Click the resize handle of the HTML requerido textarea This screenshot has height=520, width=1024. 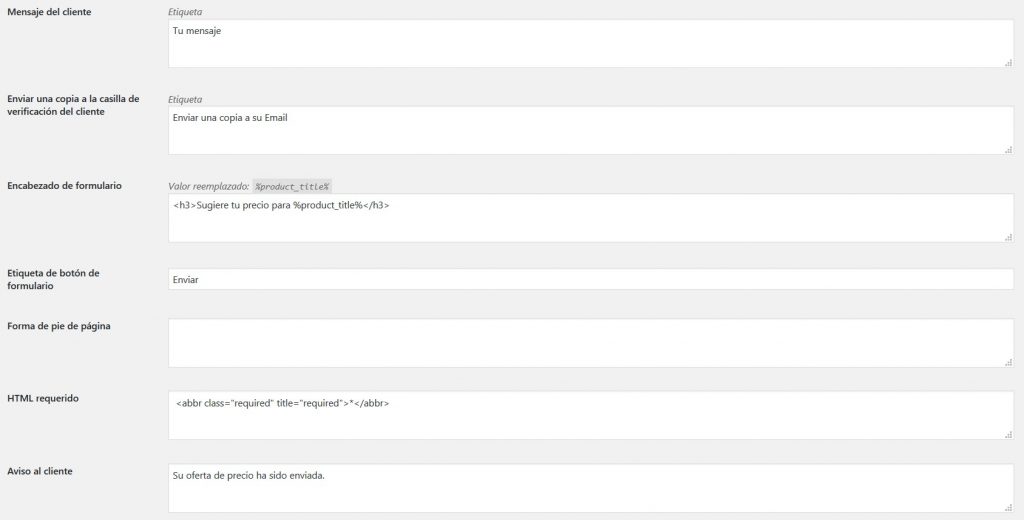1008,434
